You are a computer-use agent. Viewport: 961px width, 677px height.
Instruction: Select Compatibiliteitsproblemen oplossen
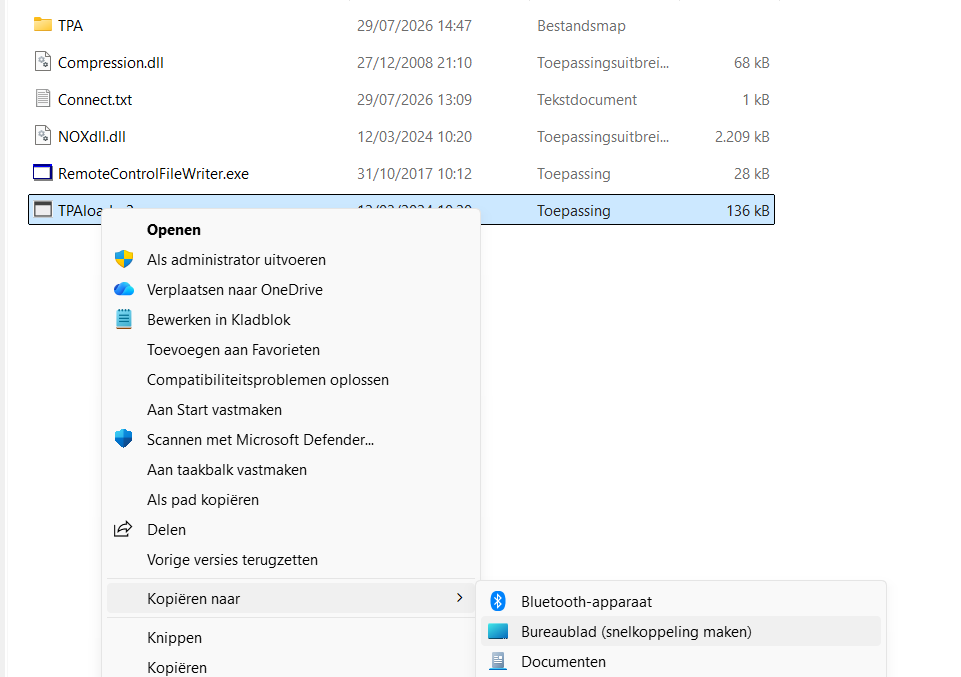coord(291,380)
